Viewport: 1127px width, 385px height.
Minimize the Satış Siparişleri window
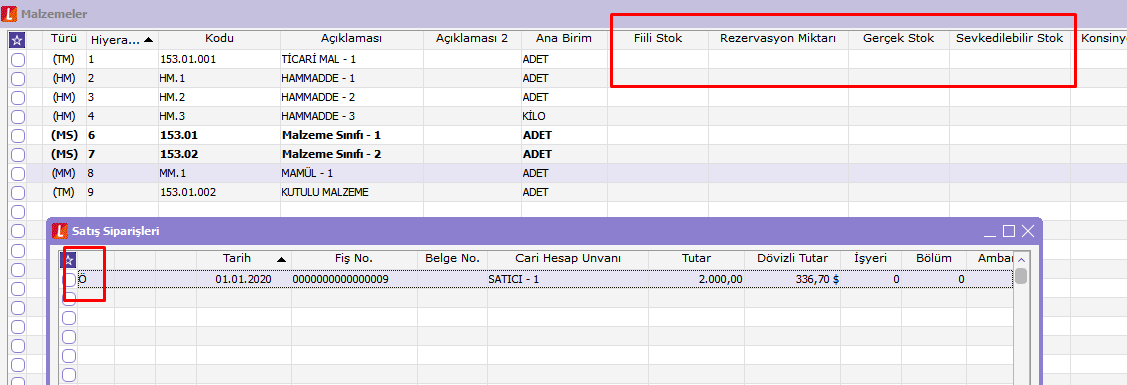[990, 231]
